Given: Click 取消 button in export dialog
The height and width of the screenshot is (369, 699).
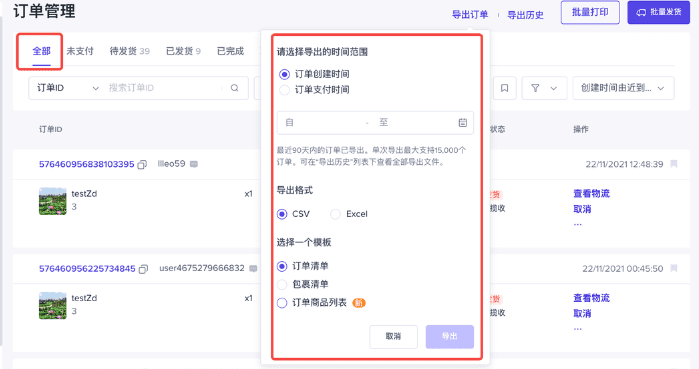Looking at the screenshot, I should [x=393, y=336].
